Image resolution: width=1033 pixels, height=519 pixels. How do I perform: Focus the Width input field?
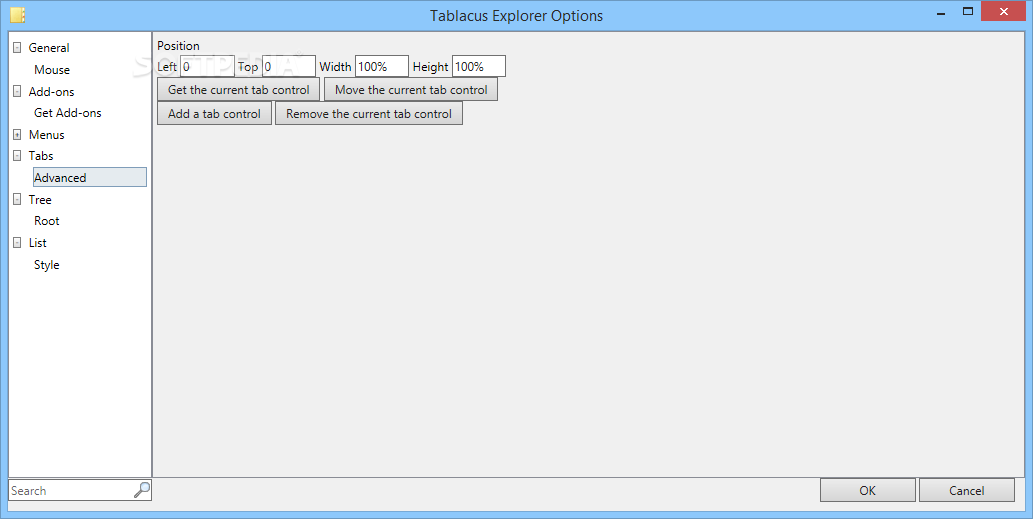point(382,67)
